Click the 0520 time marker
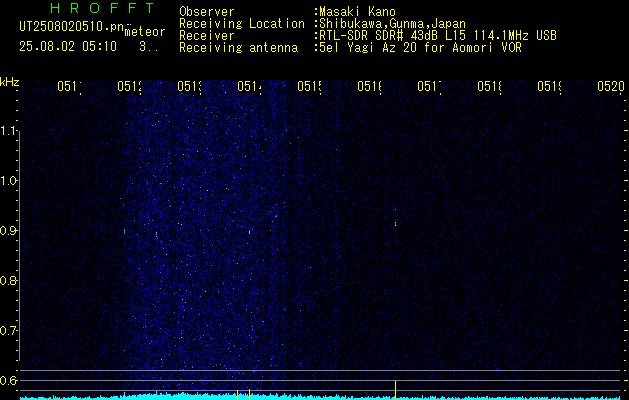Screen dimensions: 629x400 click(611, 86)
